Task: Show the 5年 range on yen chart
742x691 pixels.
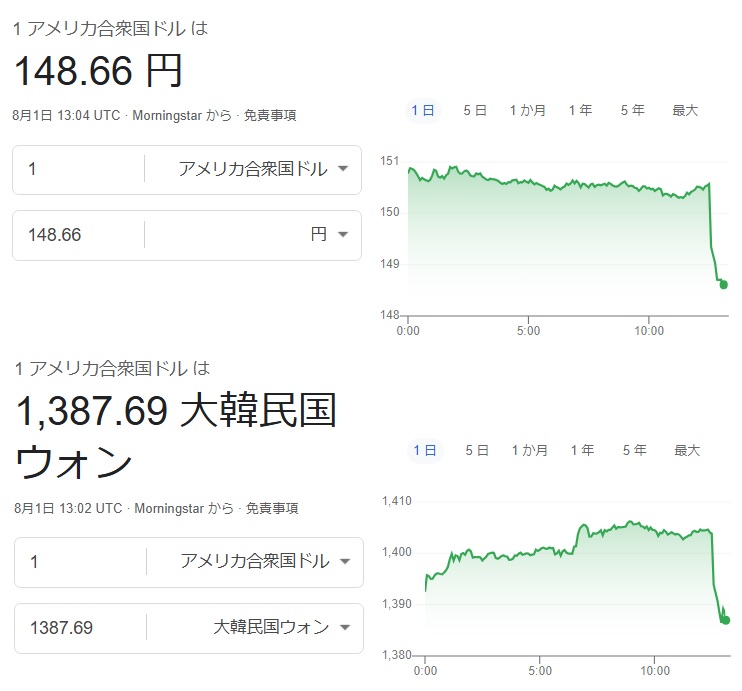Action: [x=633, y=111]
